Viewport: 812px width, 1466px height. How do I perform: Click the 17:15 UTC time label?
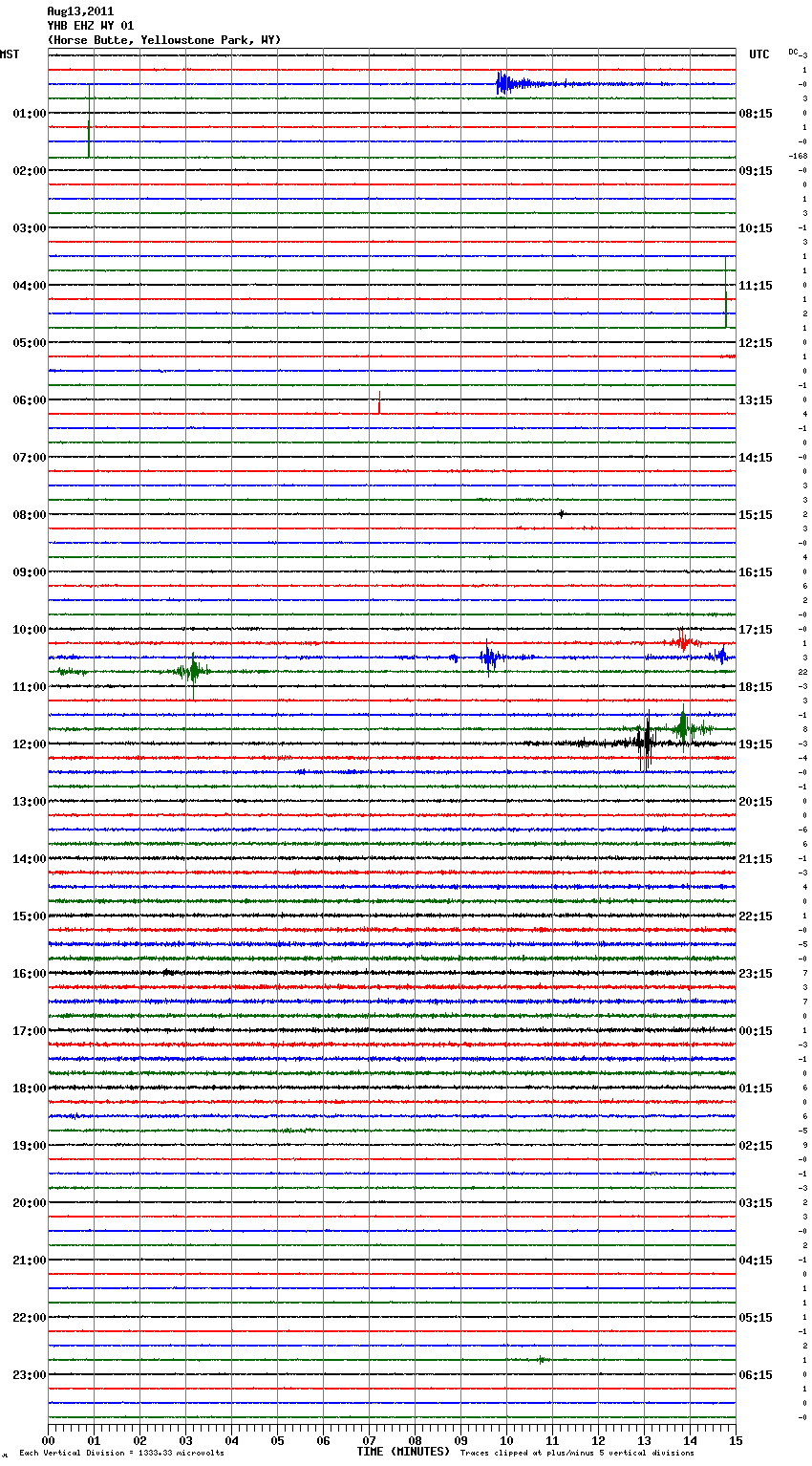(x=756, y=629)
